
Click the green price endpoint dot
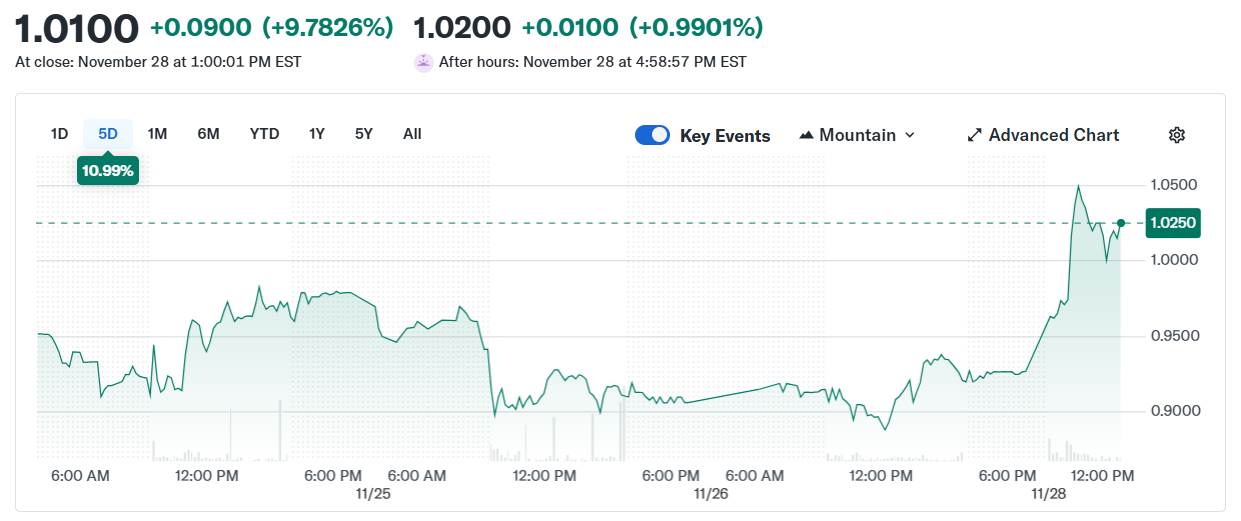(x=1121, y=223)
